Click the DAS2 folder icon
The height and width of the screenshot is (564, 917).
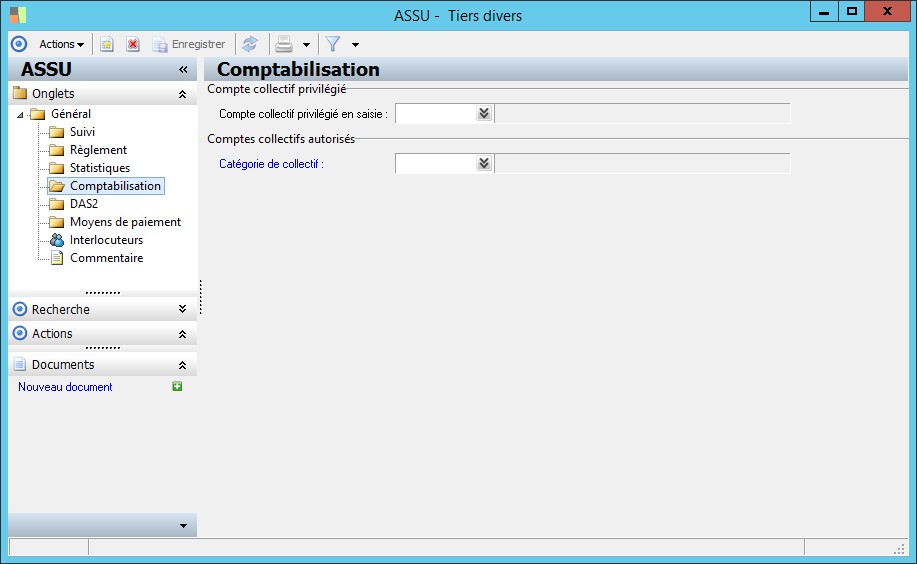(x=57, y=204)
